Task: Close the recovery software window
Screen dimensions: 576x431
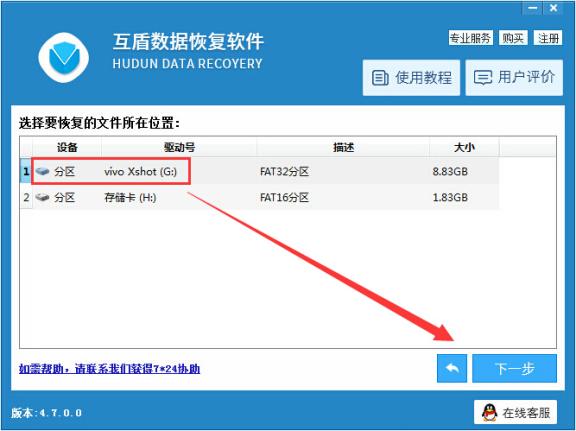Action: 553,8
